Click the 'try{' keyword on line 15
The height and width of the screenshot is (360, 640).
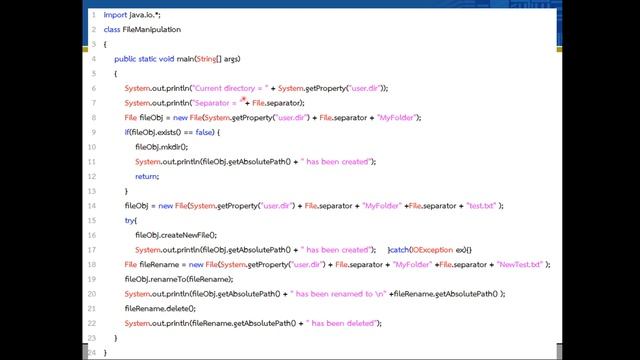pos(131,220)
